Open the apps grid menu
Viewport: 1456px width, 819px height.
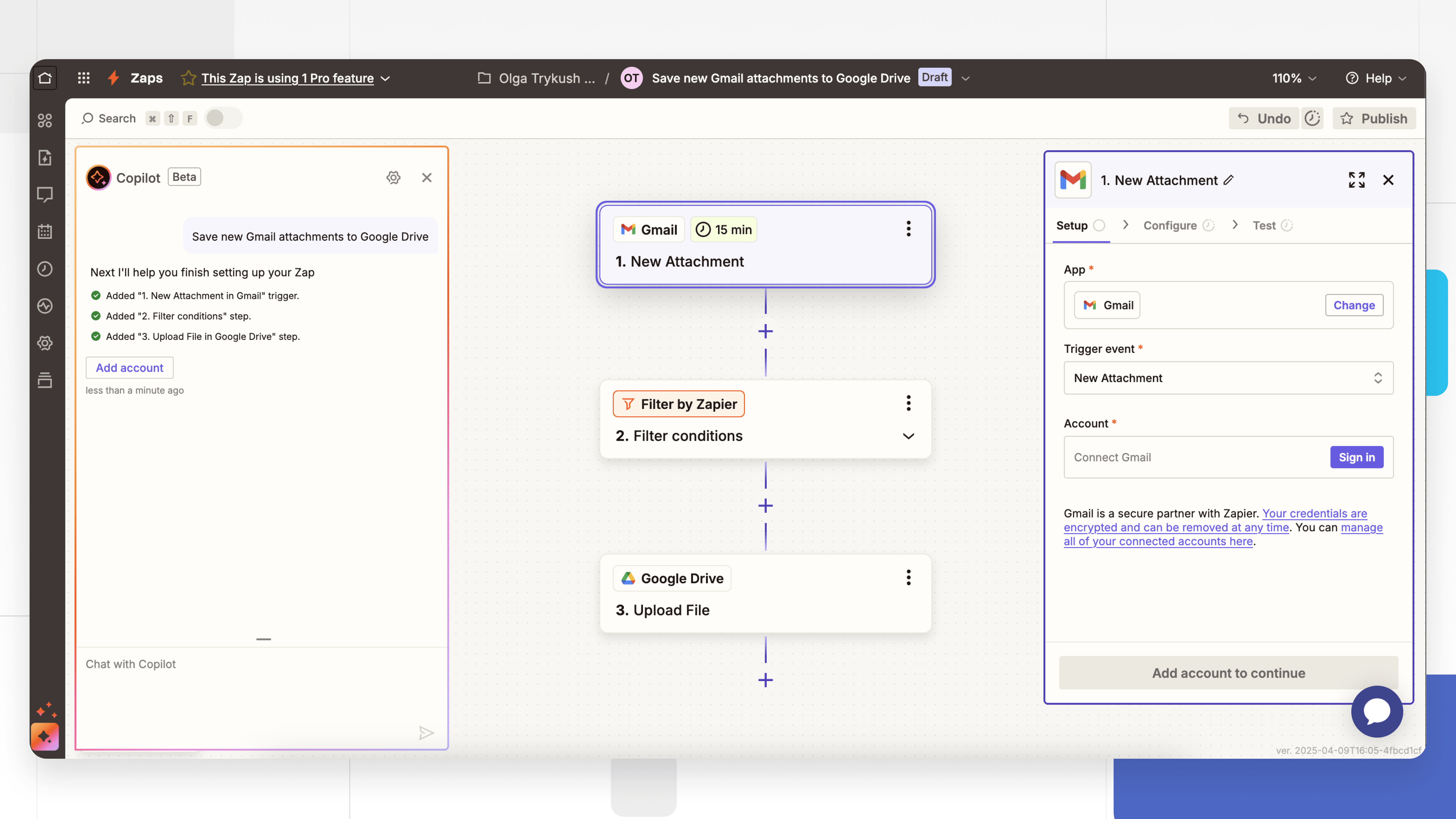point(84,78)
